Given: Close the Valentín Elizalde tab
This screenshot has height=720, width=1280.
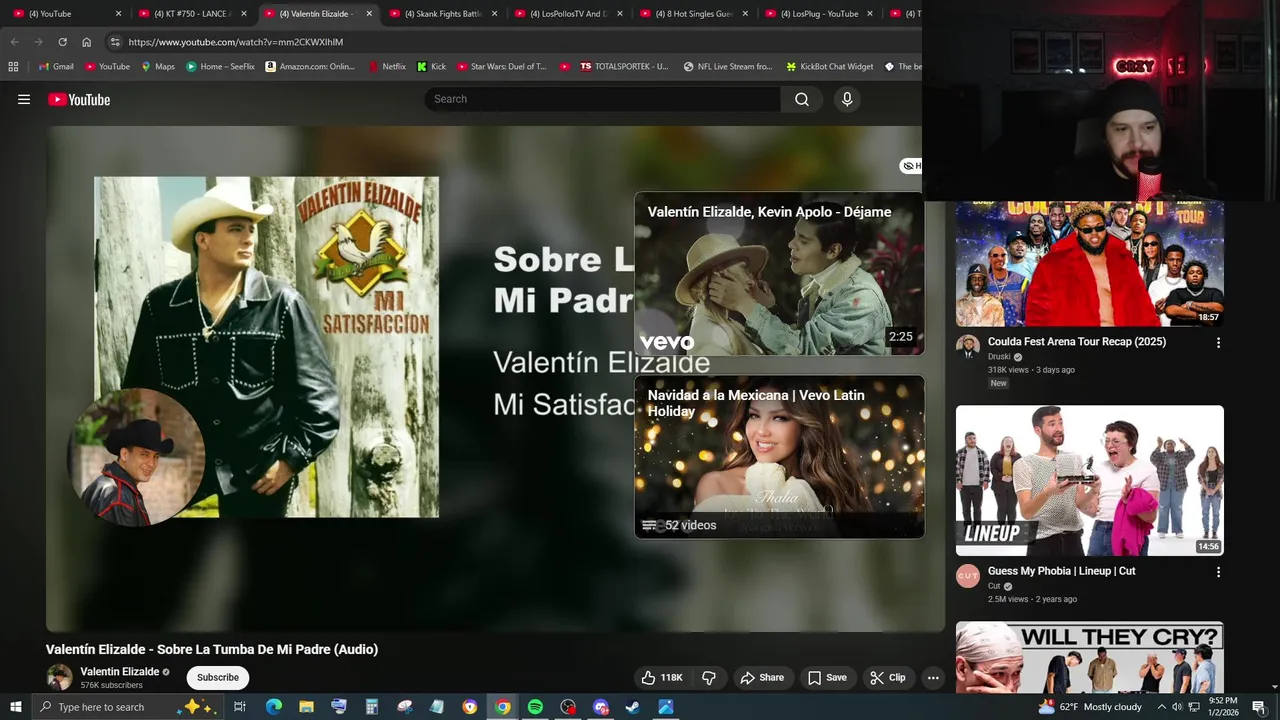Looking at the screenshot, I should click(369, 14).
